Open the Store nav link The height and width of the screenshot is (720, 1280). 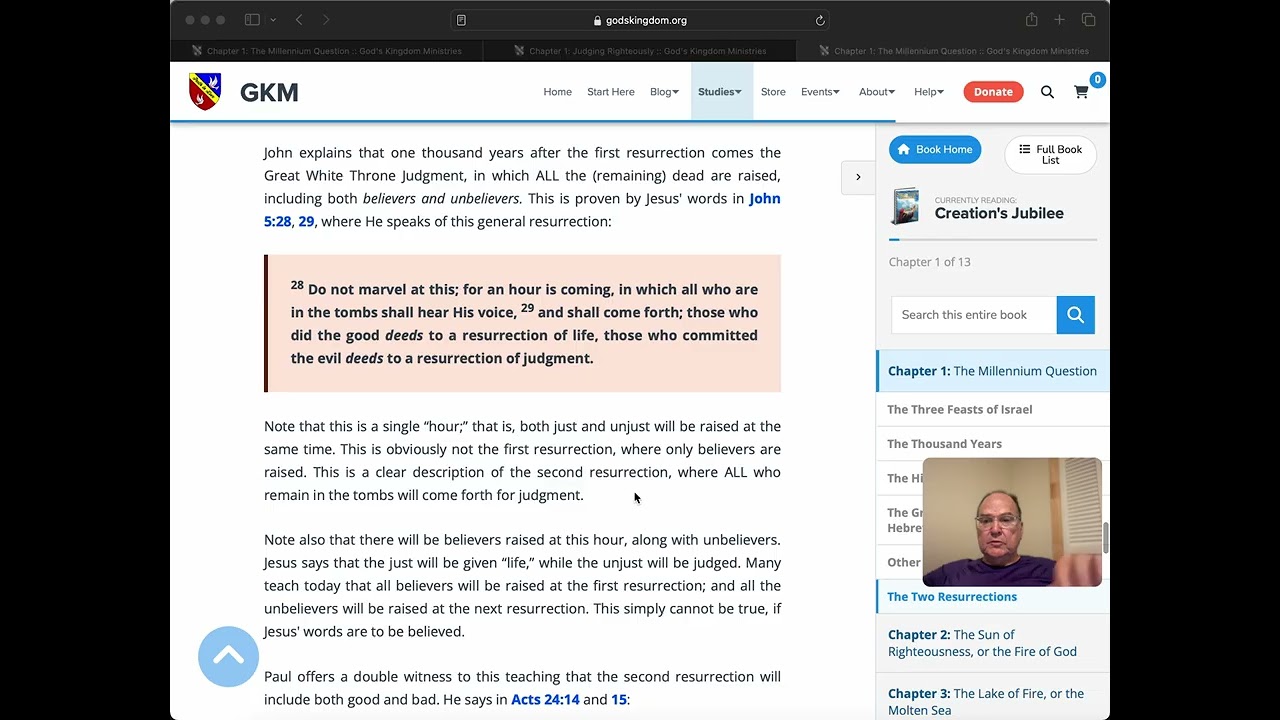[773, 92]
